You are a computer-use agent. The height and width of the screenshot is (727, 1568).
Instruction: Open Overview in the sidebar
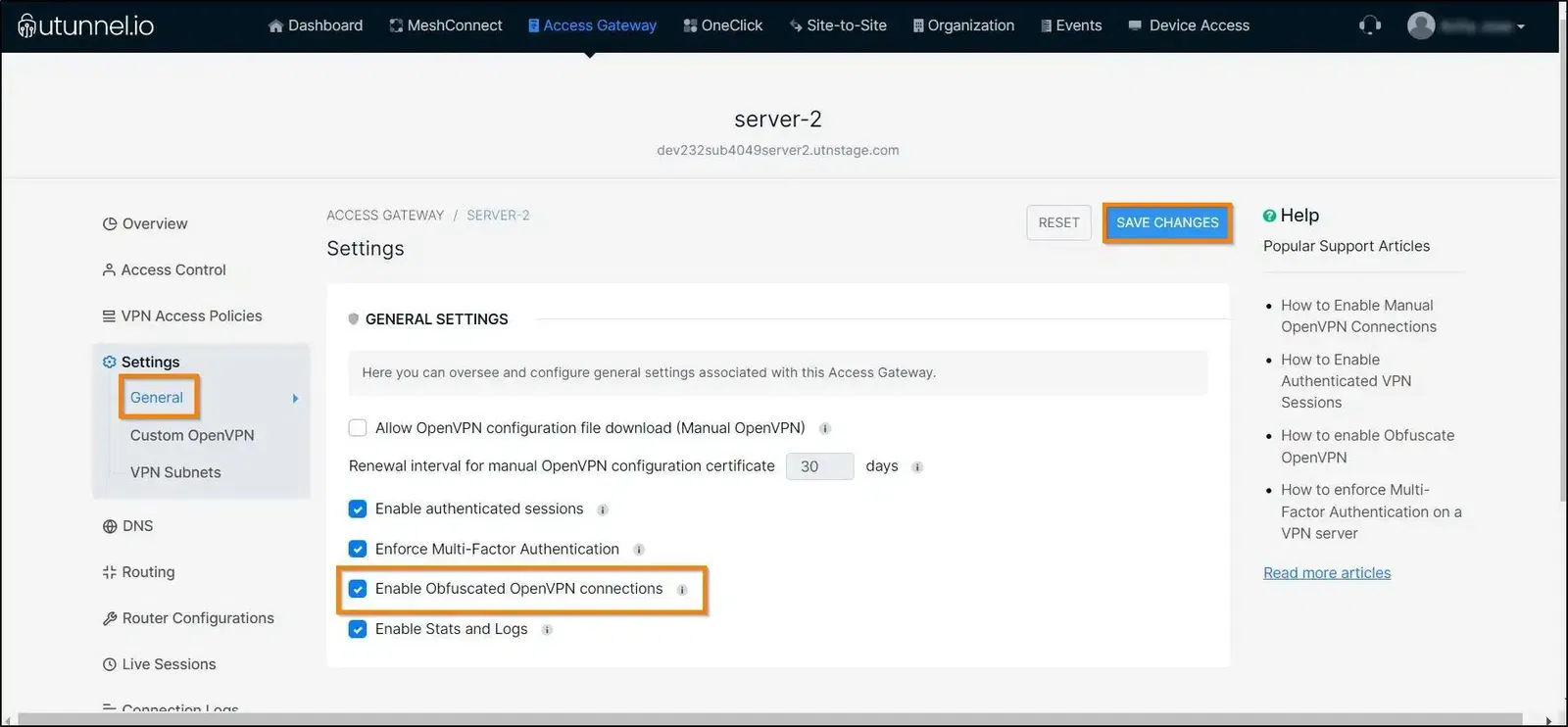point(145,223)
